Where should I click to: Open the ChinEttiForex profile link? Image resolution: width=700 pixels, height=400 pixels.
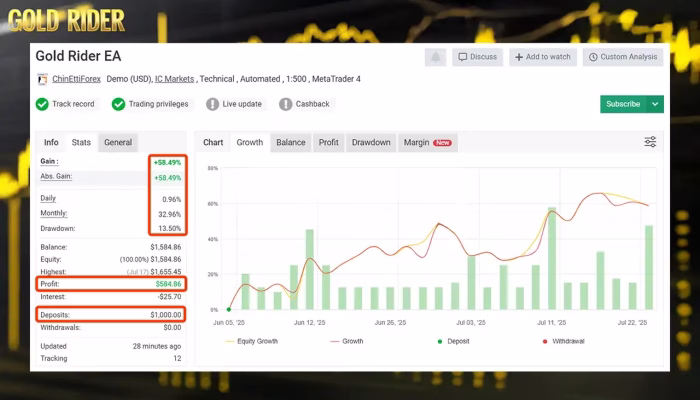pyautogui.click(x=76, y=79)
